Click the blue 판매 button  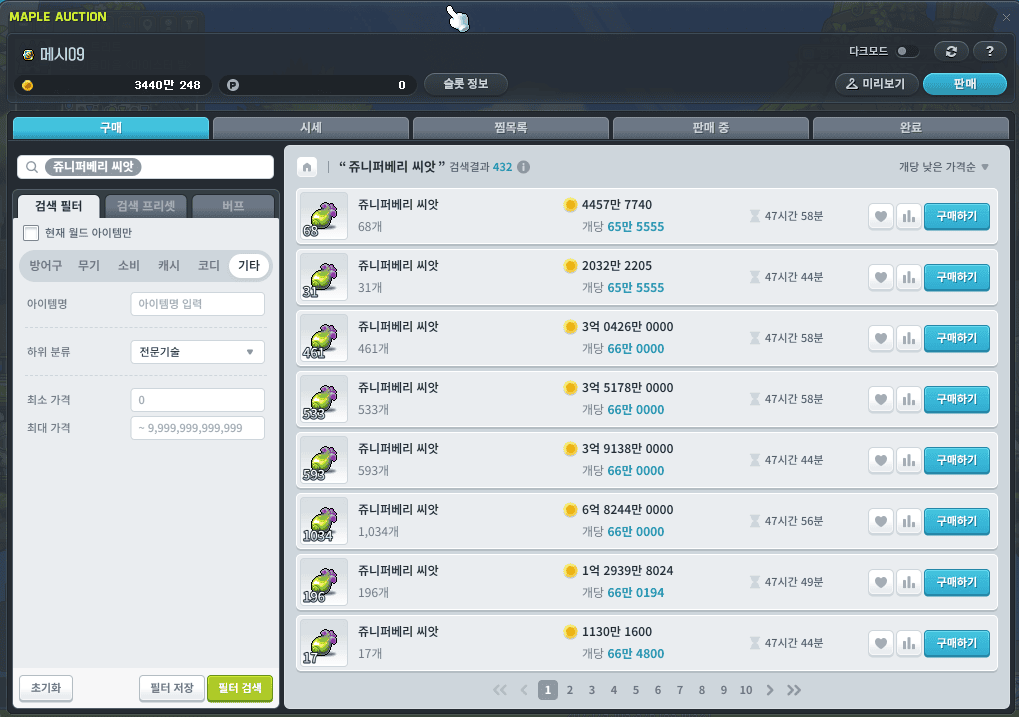pos(964,84)
